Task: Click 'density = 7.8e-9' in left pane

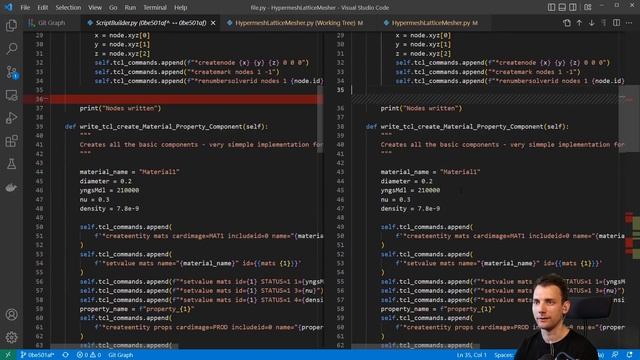Action: click(x=109, y=209)
